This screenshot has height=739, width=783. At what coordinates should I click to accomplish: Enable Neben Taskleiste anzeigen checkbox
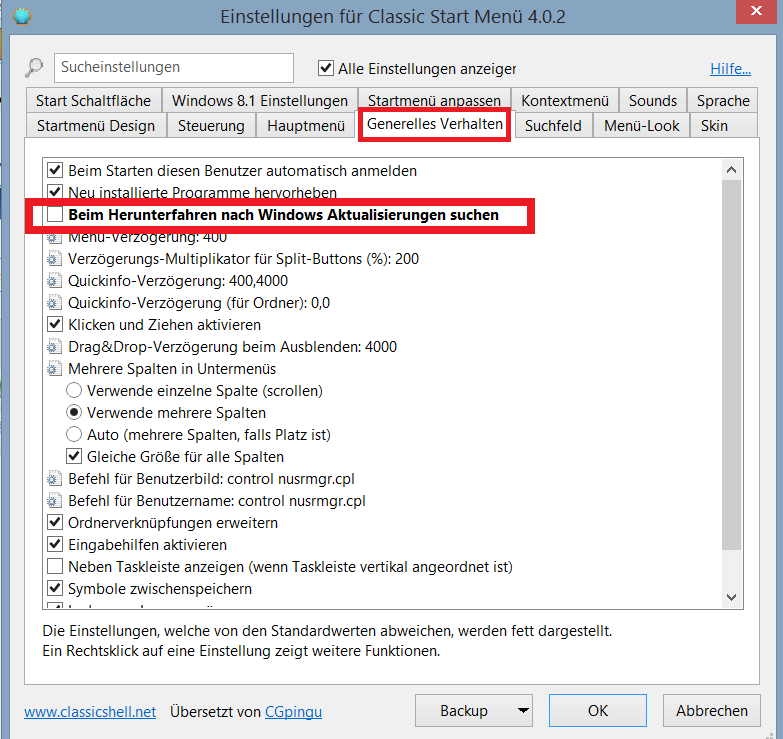click(55, 566)
